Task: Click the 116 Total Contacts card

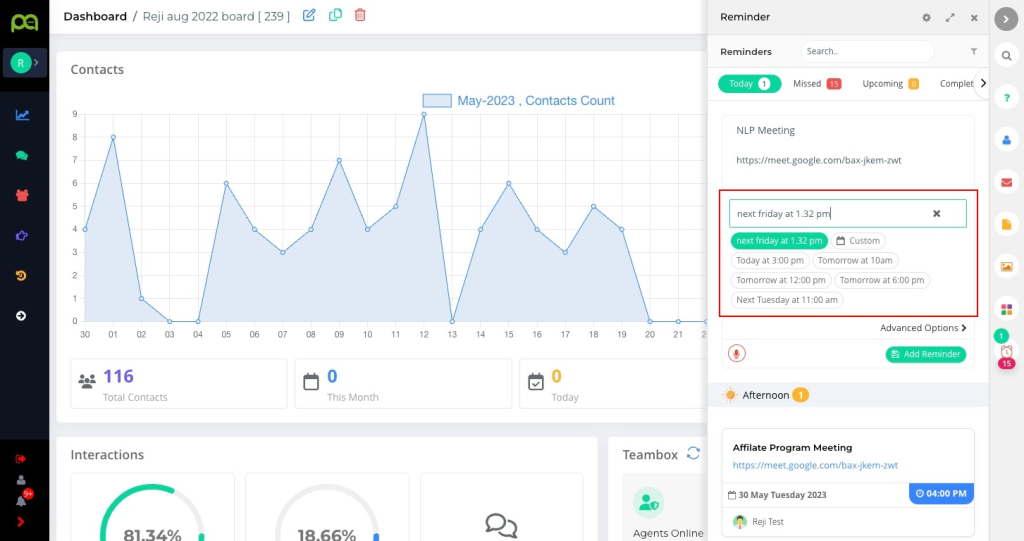Action: (x=179, y=384)
